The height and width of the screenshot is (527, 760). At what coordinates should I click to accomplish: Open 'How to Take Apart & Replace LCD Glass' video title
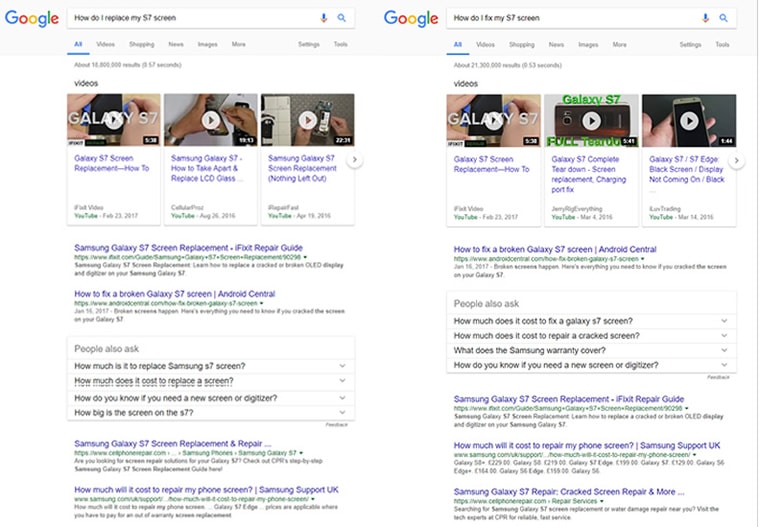tap(207, 168)
